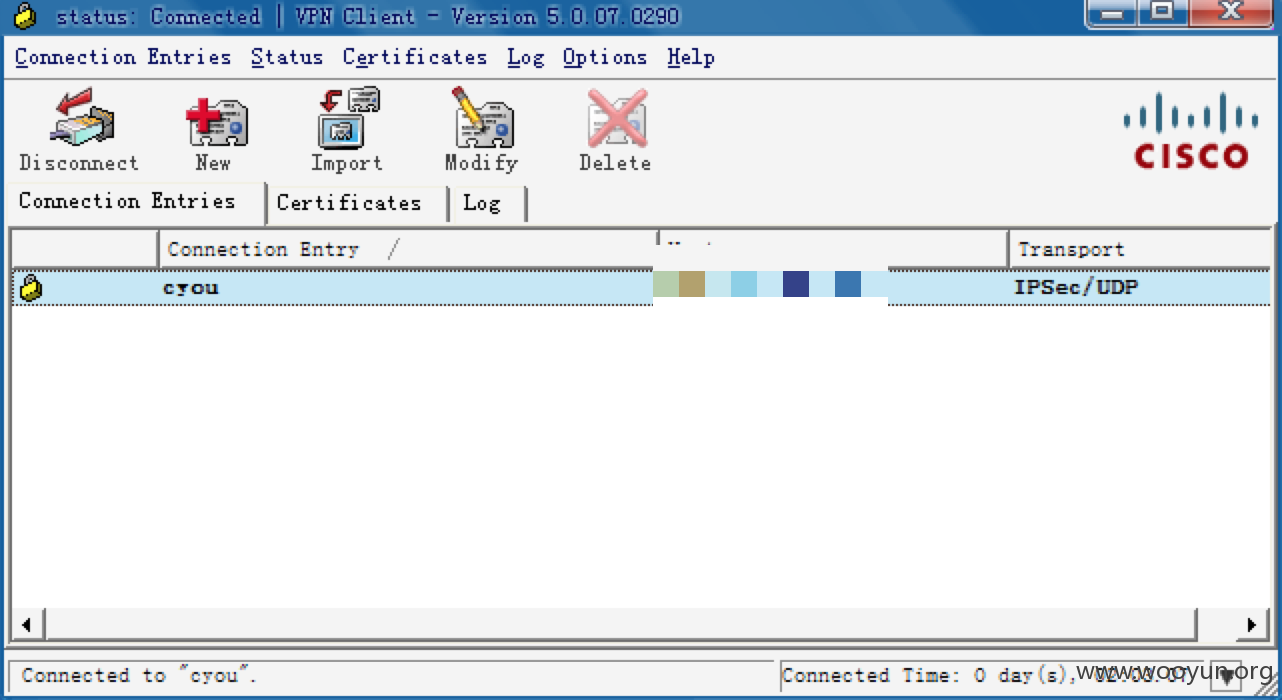Open the Status menu
The height and width of the screenshot is (700, 1282).
(287, 57)
